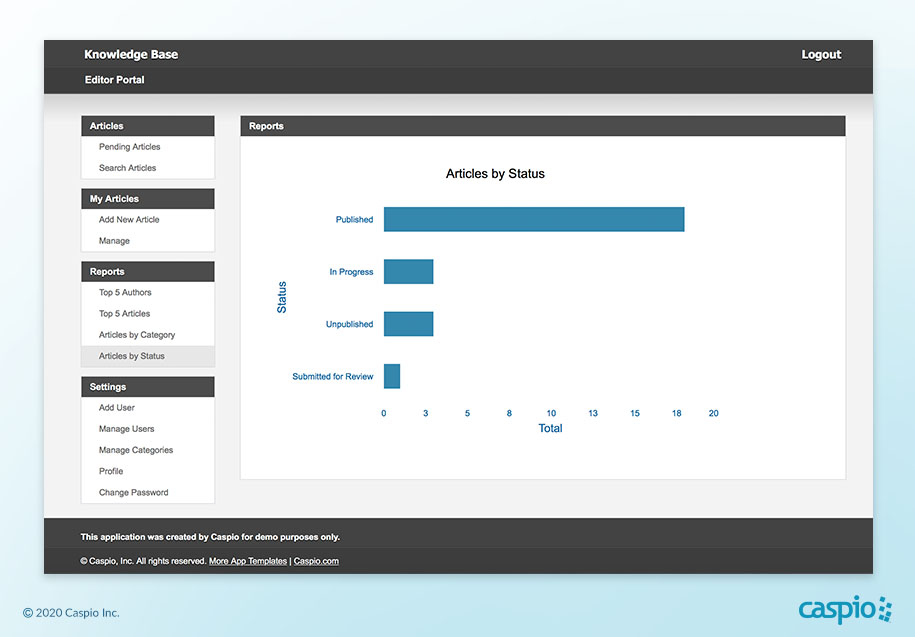View the Top 5 Articles report

[x=124, y=314]
